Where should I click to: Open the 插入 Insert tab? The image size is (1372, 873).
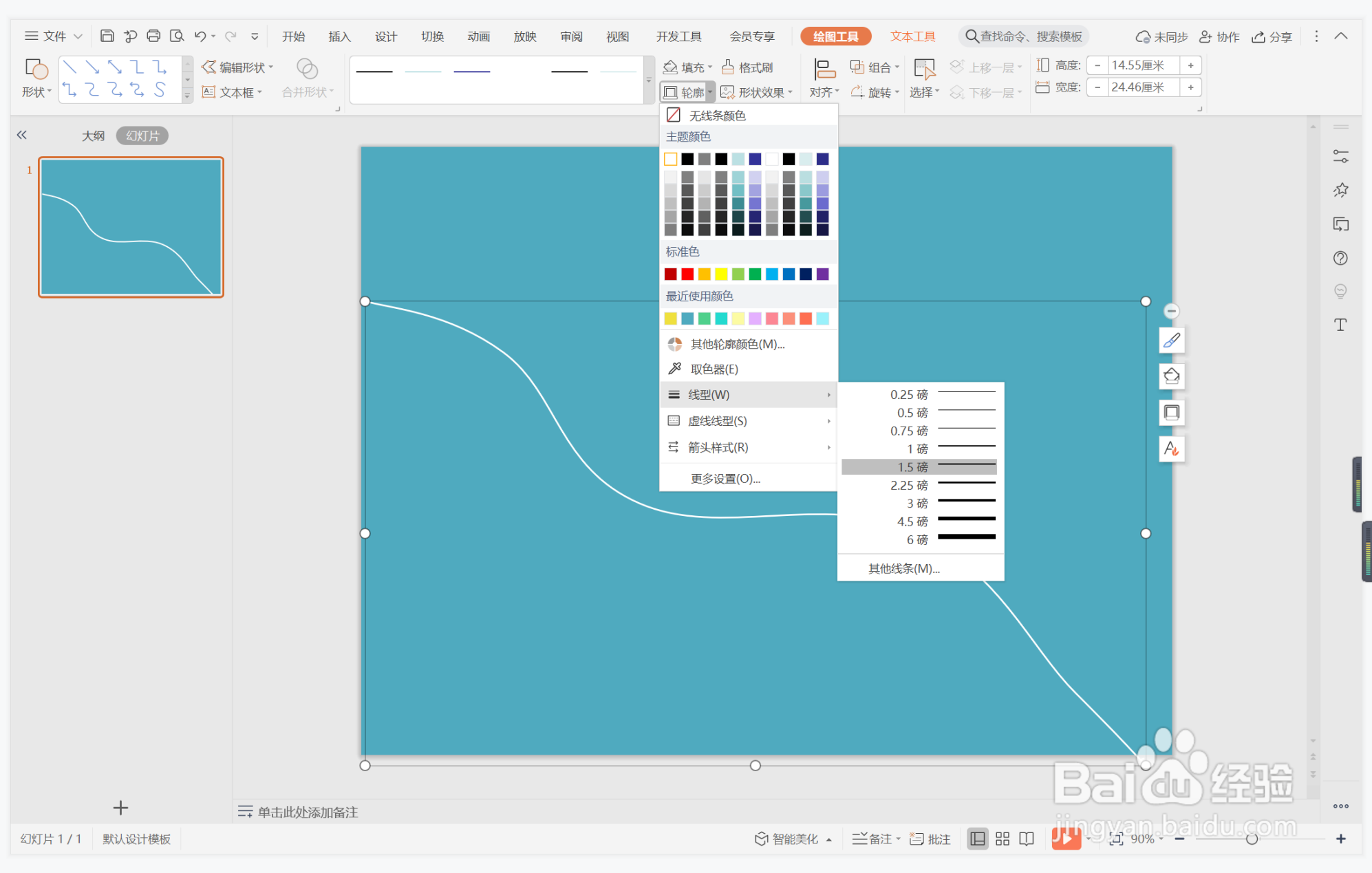coord(339,36)
